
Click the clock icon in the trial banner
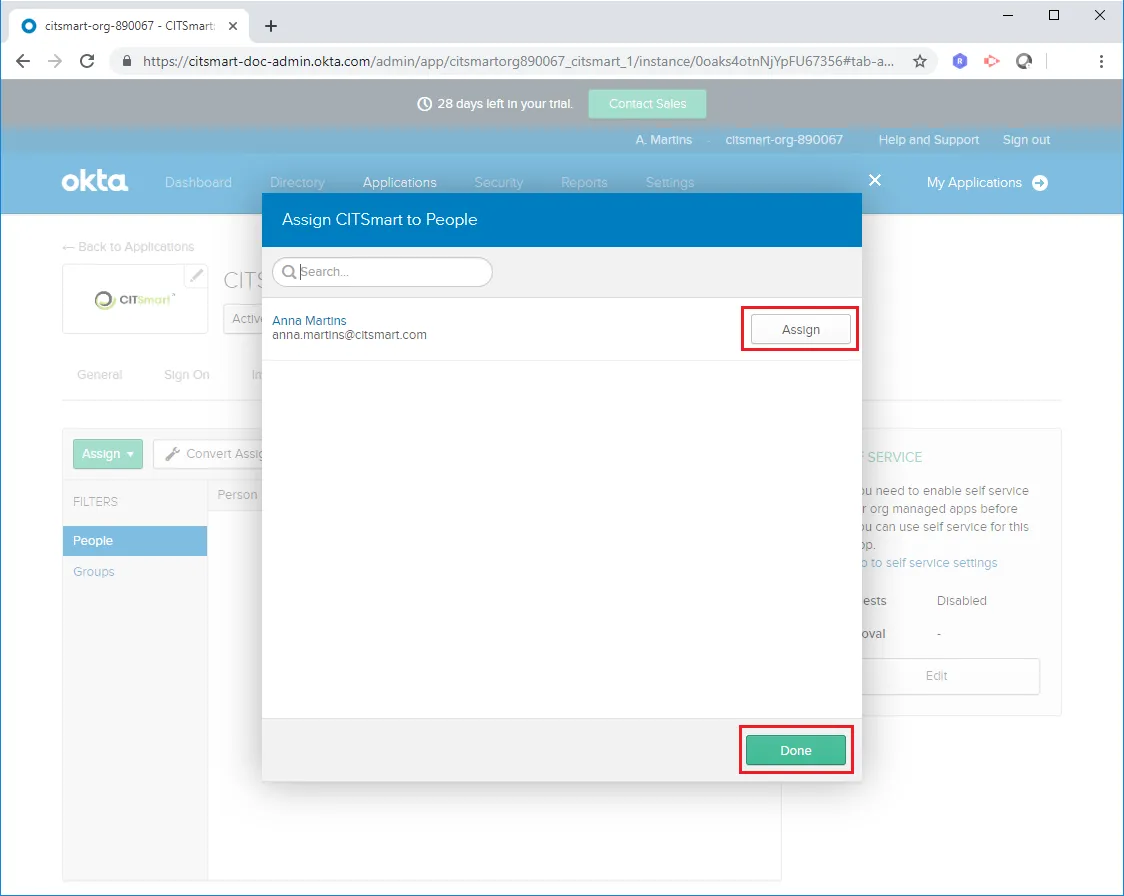pos(424,104)
